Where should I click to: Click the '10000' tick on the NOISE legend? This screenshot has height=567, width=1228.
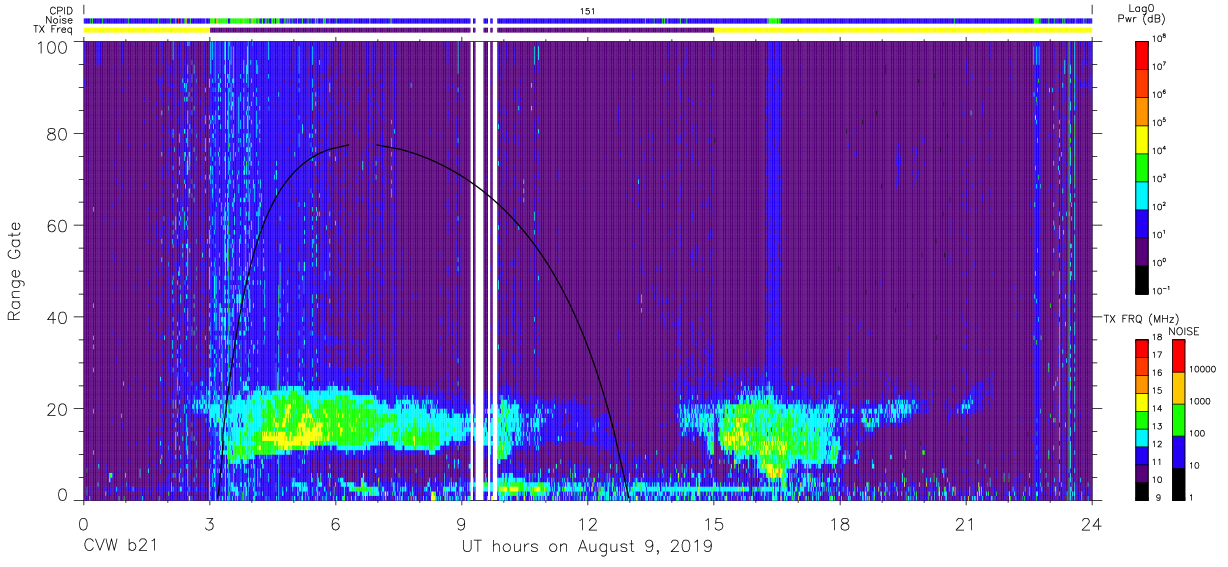pos(1203,370)
